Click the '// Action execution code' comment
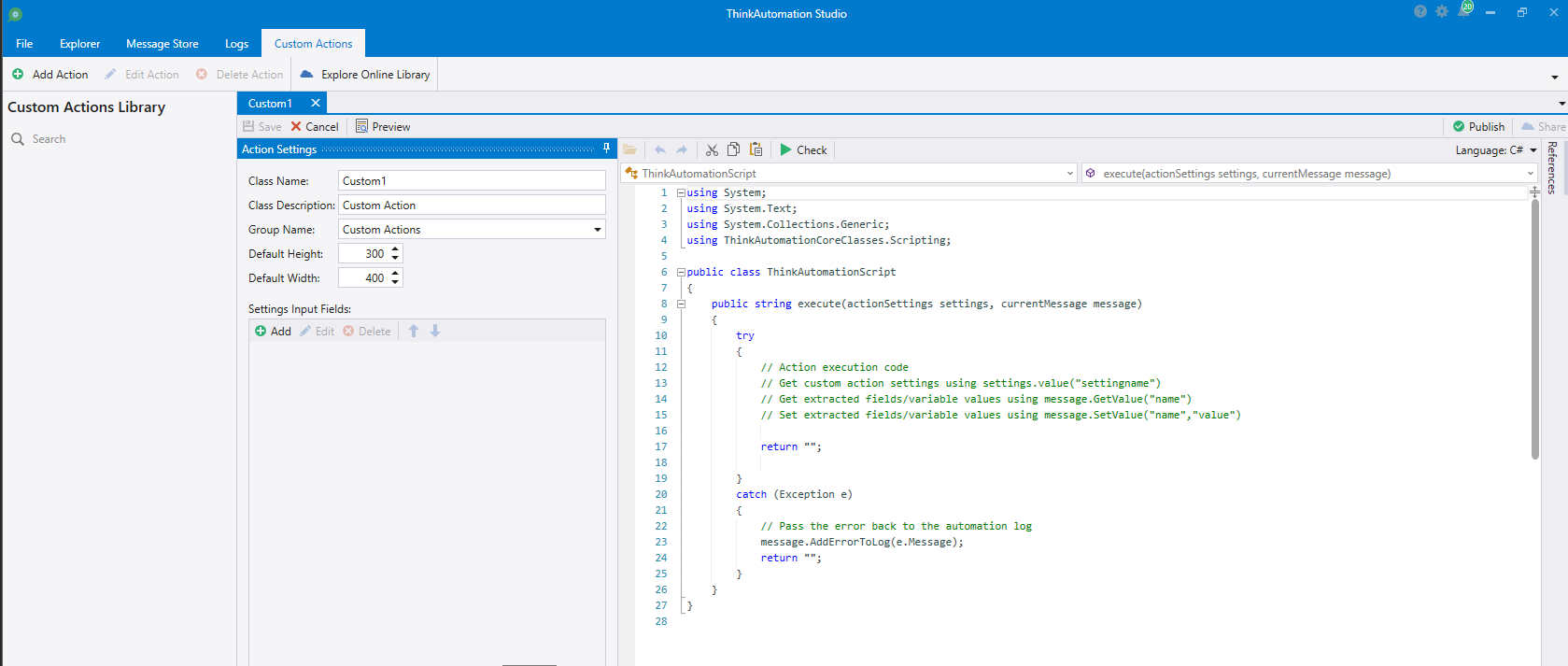 coord(834,367)
